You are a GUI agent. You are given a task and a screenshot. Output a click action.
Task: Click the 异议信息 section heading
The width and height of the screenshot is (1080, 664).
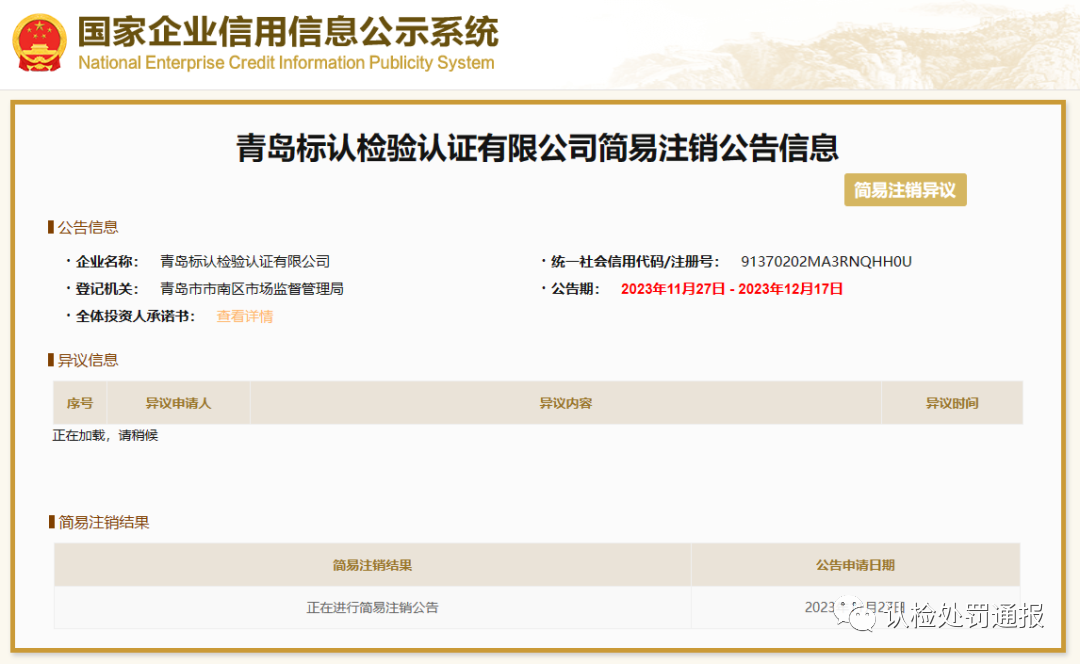87,360
